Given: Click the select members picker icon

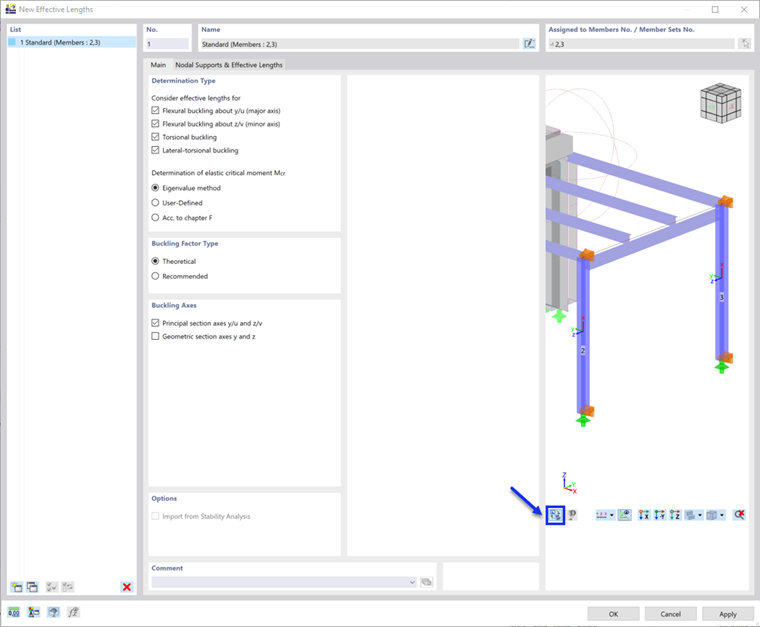Looking at the screenshot, I should tap(744, 44).
